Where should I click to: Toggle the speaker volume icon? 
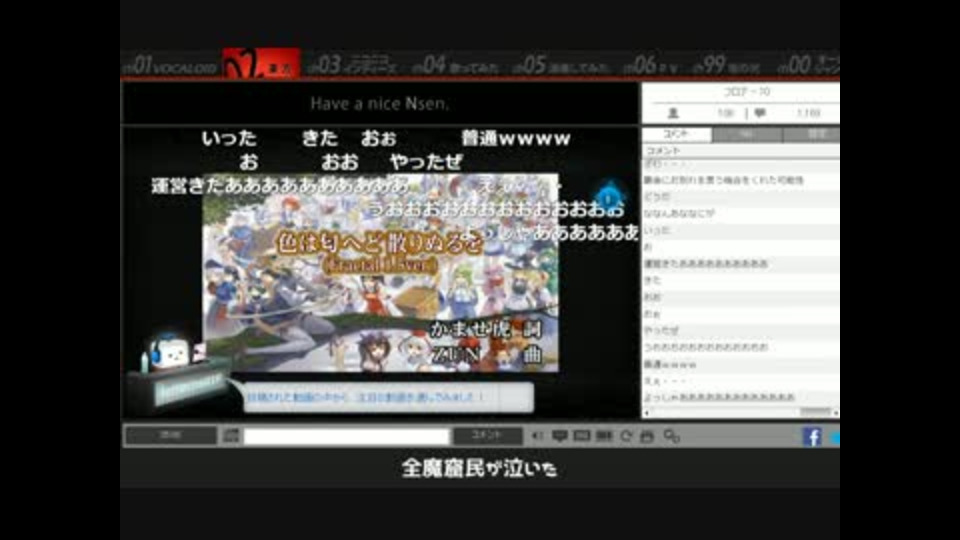point(537,436)
